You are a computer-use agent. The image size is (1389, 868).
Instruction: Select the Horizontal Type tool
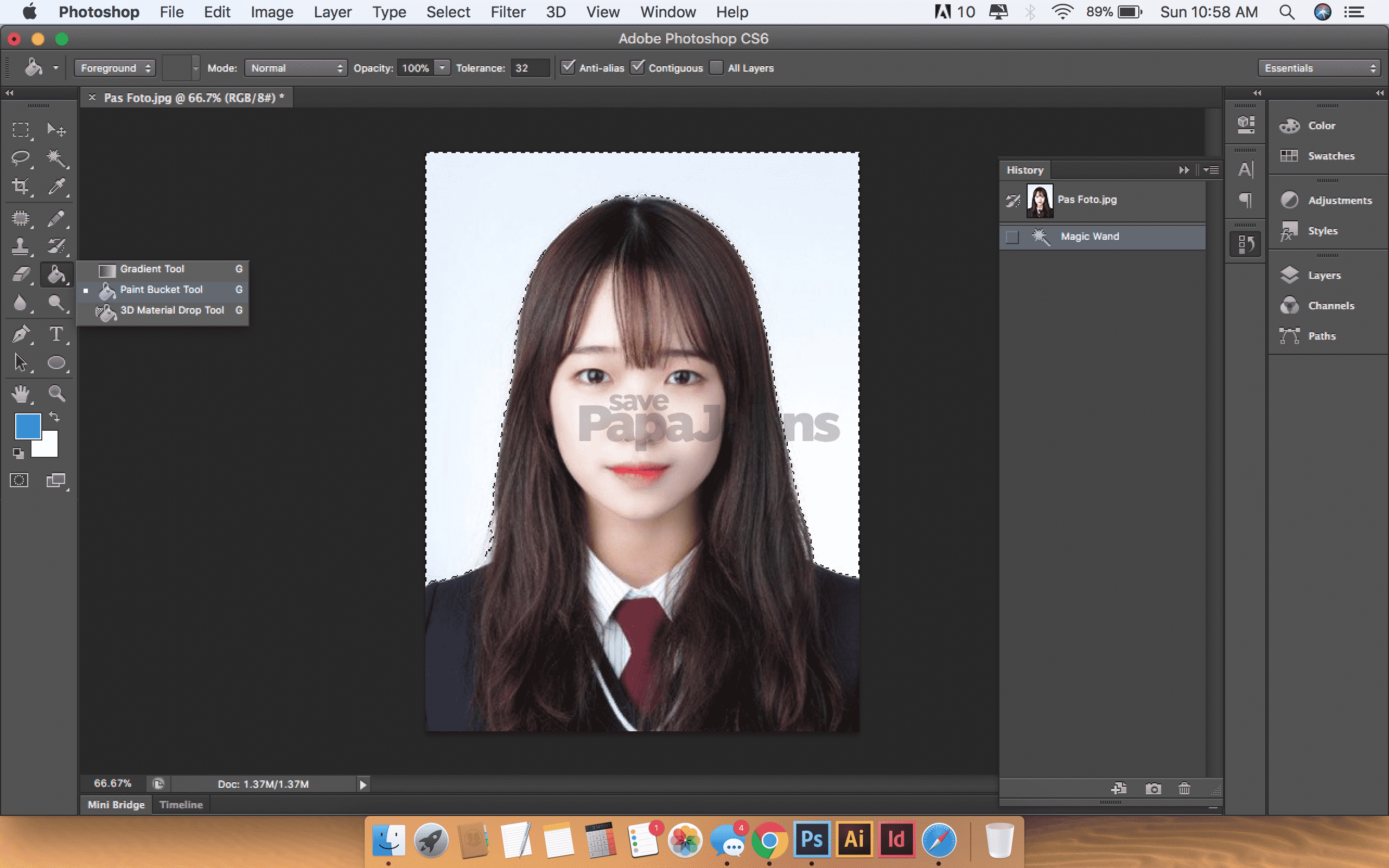click(56, 334)
